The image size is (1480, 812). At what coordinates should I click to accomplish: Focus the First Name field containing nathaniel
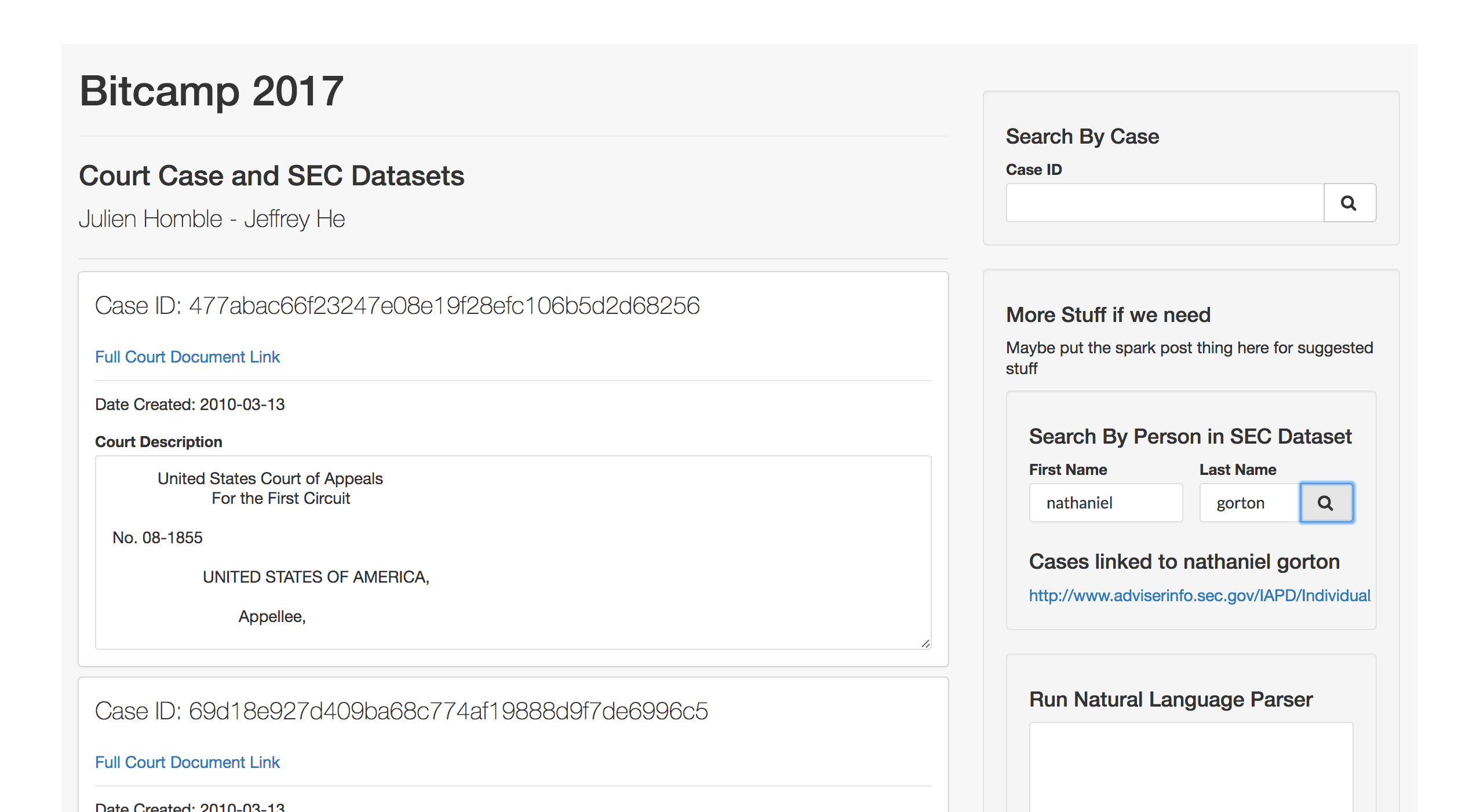pos(1105,503)
